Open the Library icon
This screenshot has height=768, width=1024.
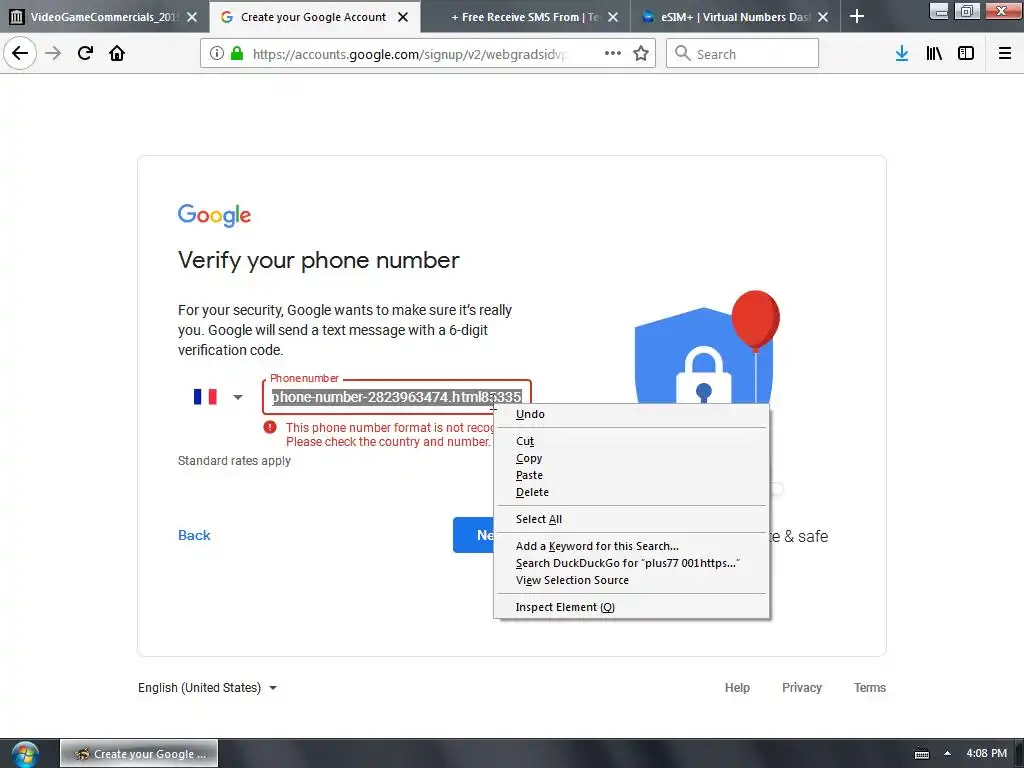click(934, 54)
